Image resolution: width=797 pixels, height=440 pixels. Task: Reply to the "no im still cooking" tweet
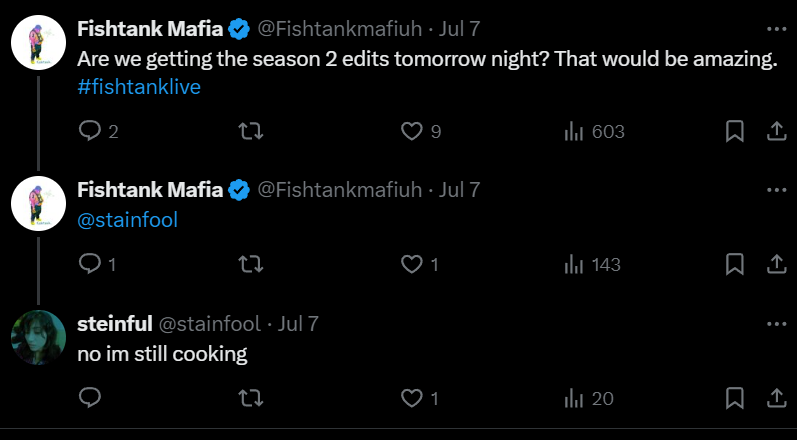point(90,398)
